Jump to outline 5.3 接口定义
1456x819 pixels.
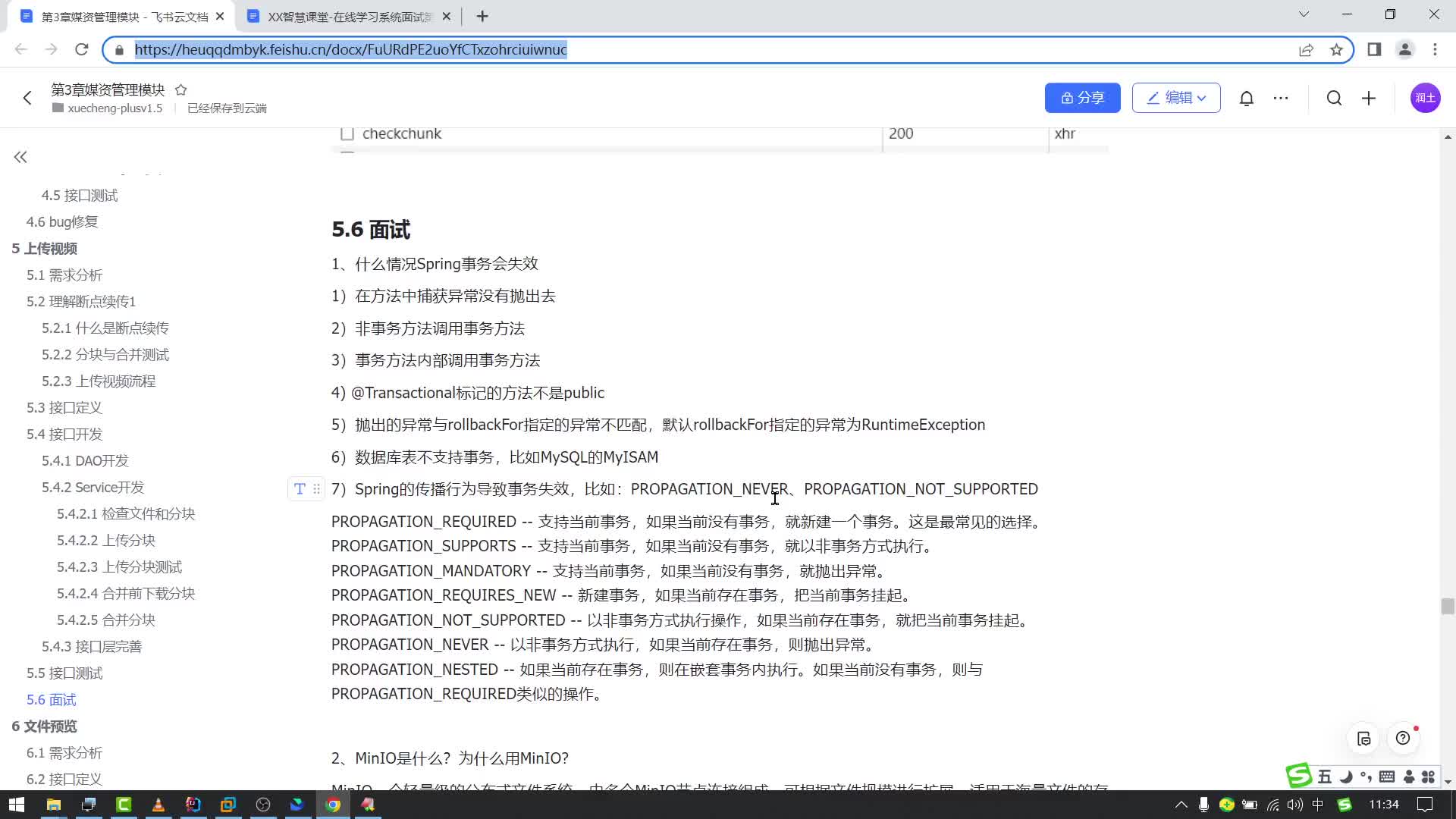tap(64, 408)
